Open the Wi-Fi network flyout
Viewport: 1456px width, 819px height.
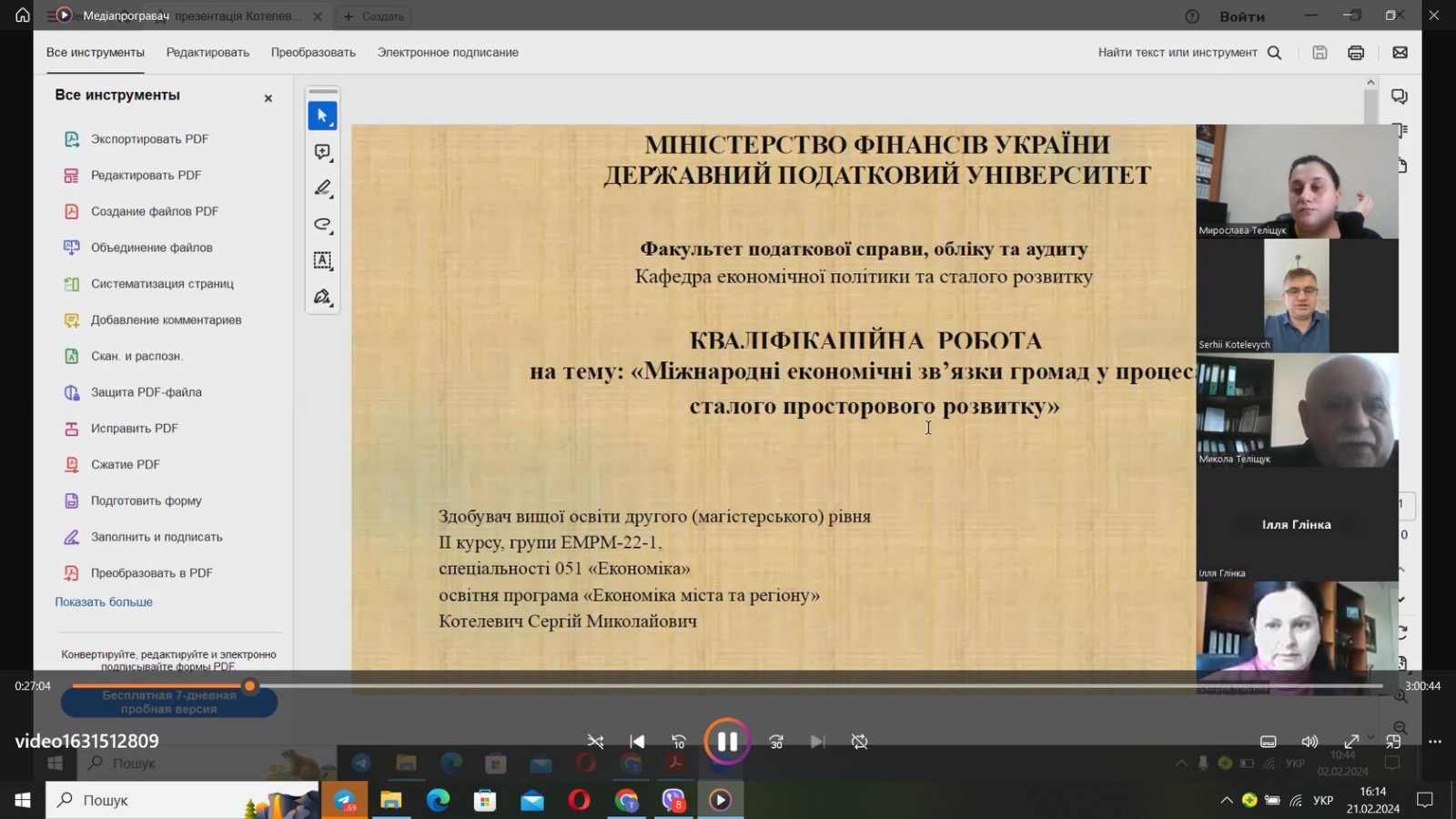click(x=1296, y=800)
